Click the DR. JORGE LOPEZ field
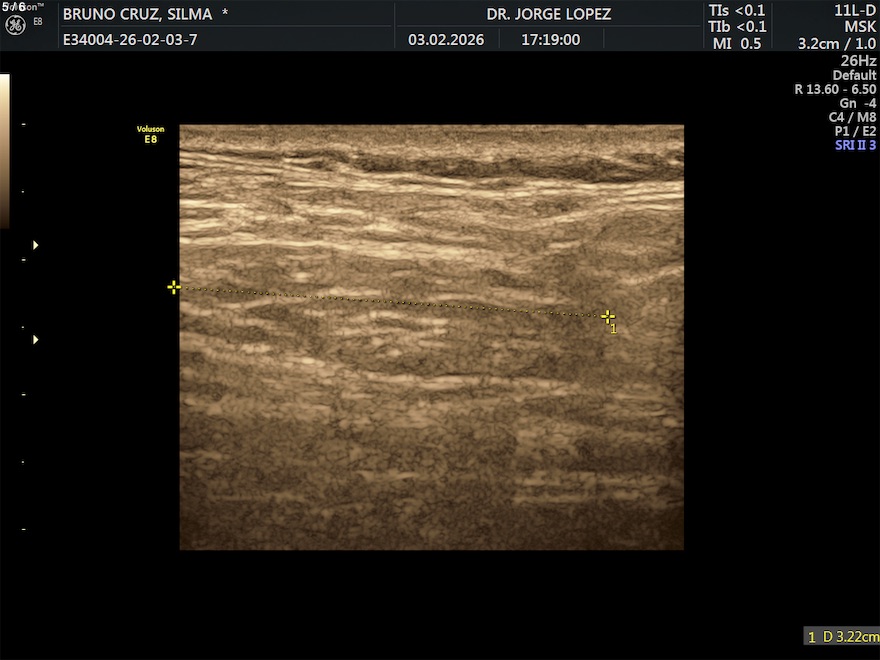This screenshot has width=880, height=660. 548,14
